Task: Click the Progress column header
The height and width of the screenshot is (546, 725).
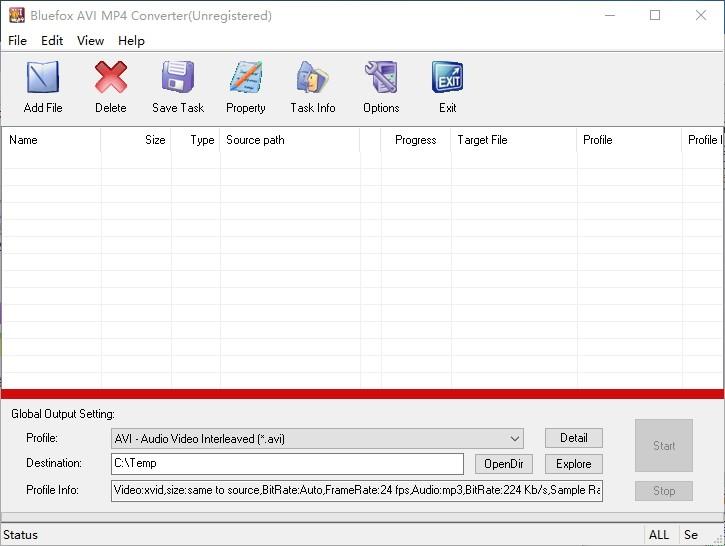Action: [x=416, y=140]
